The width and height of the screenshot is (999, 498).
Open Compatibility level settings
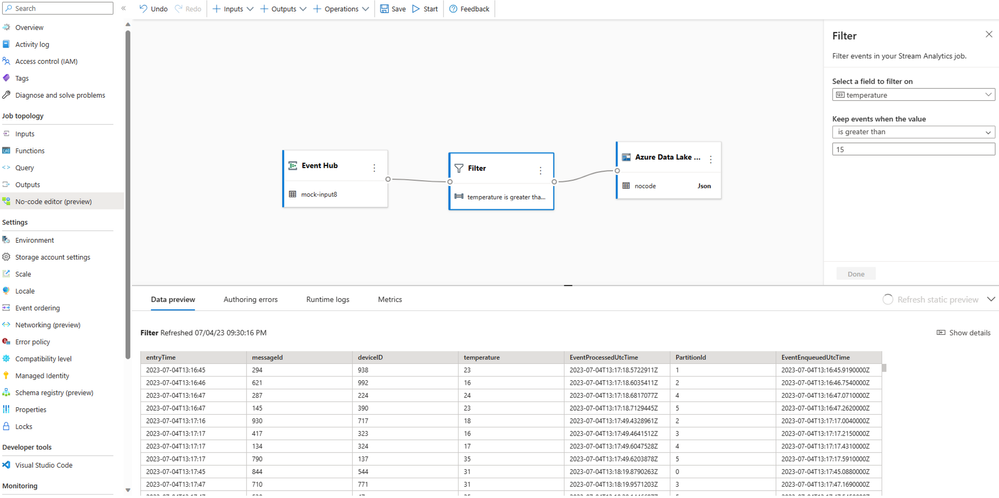43,359
